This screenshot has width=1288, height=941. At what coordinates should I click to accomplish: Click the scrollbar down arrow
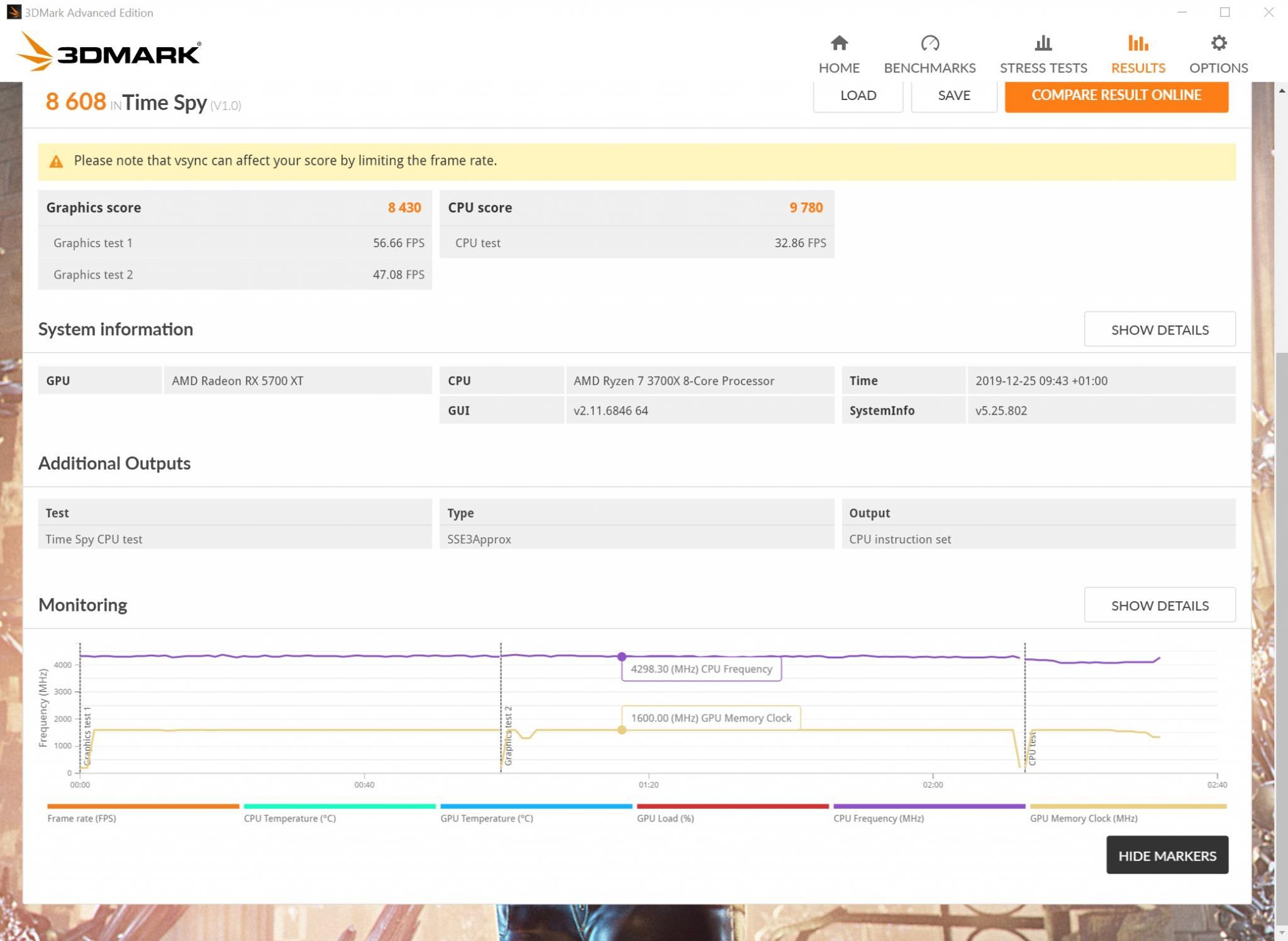[1281, 933]
